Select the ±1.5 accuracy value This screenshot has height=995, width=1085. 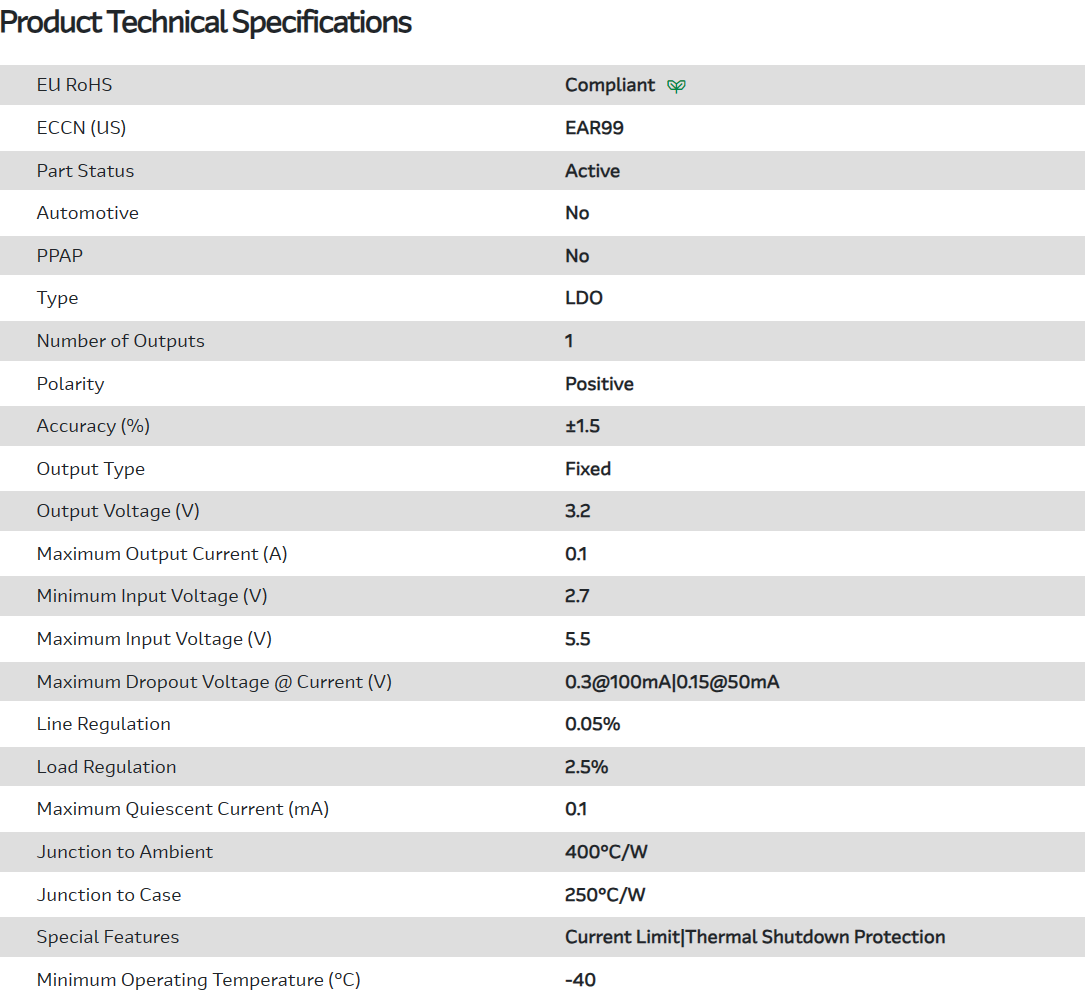(582, 426)
